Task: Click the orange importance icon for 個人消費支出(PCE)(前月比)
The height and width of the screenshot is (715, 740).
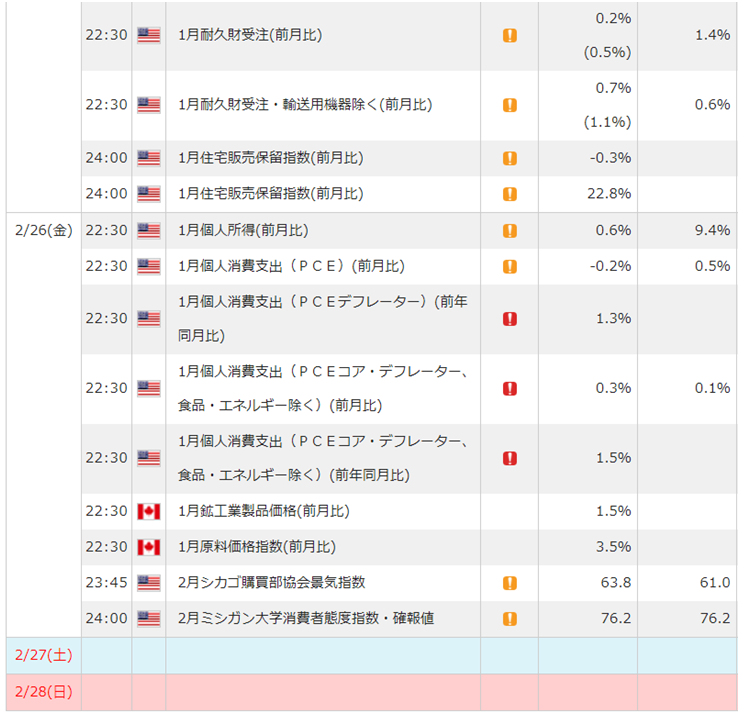Action: pyautogui.click(x=510, y=267)
